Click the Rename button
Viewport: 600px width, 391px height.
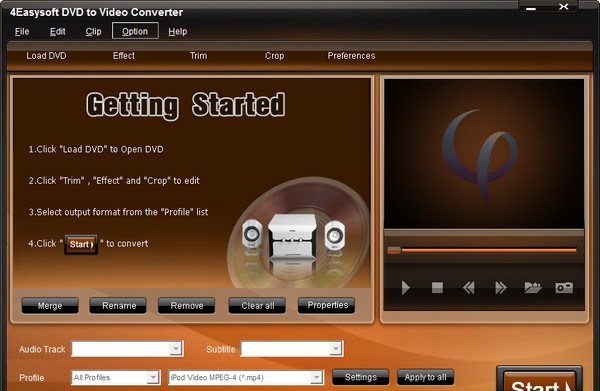118,306
